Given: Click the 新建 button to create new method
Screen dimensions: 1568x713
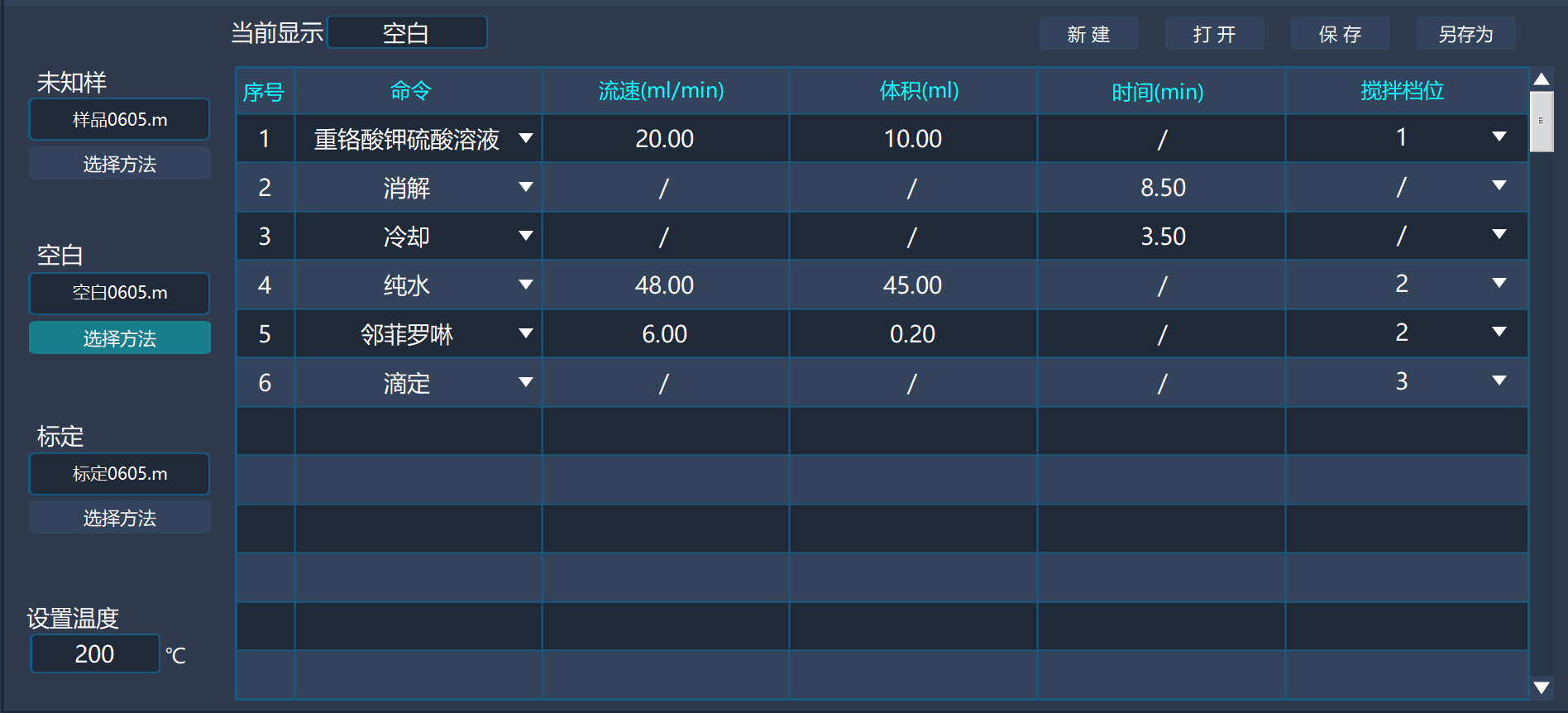Looking at the screenshot, I should (1088, 33).
